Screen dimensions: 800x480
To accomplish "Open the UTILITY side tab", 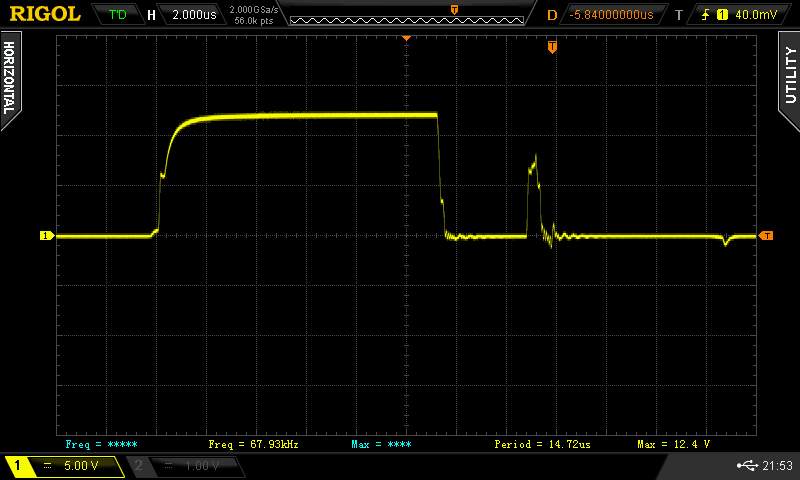I will [x=790, y=73].
